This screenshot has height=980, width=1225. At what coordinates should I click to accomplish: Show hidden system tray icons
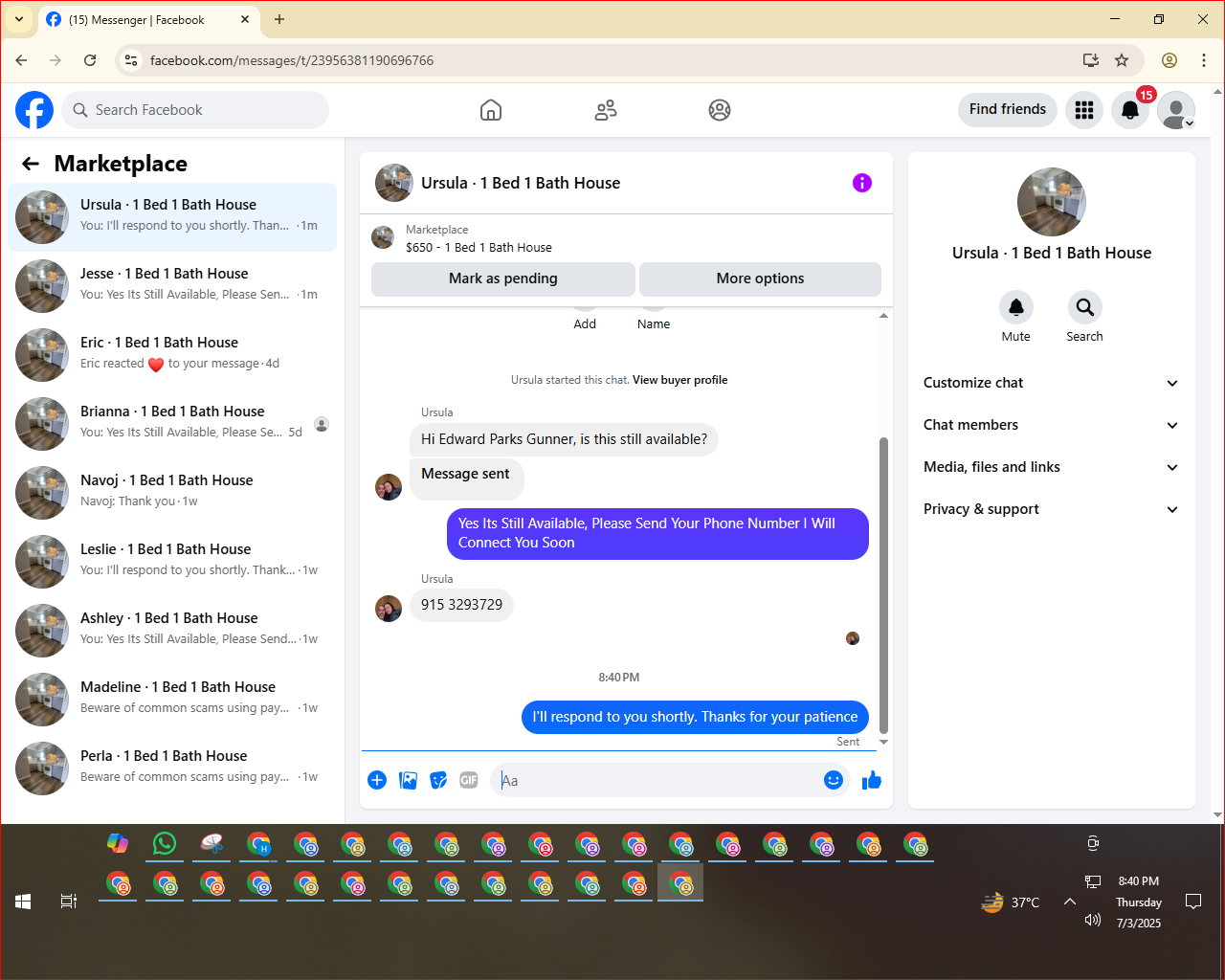[1070, 902]
